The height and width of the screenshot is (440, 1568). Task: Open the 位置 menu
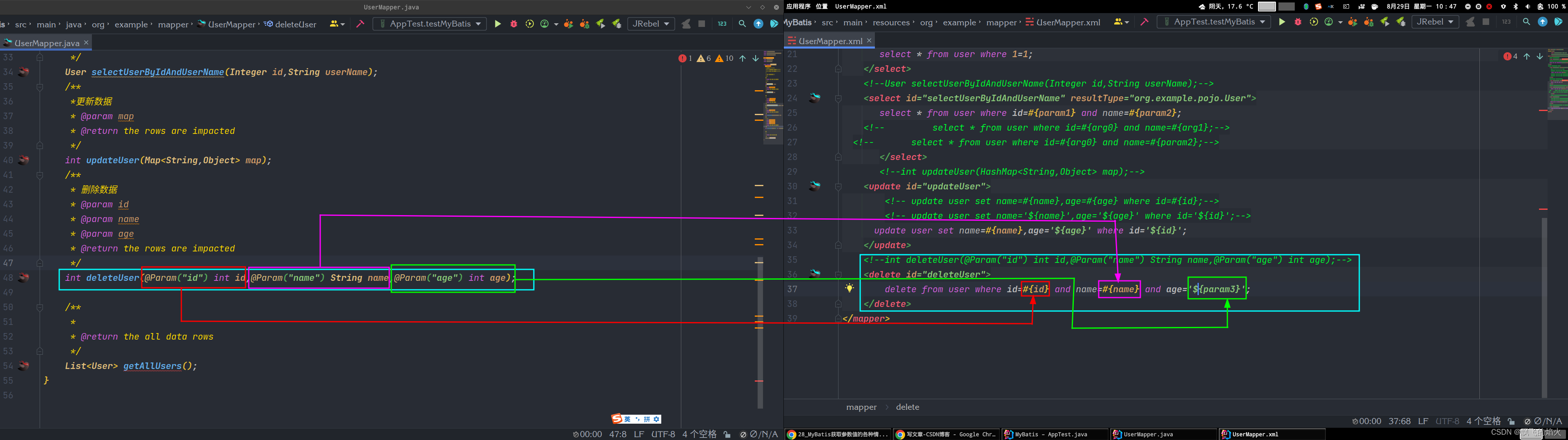[822, 7]
